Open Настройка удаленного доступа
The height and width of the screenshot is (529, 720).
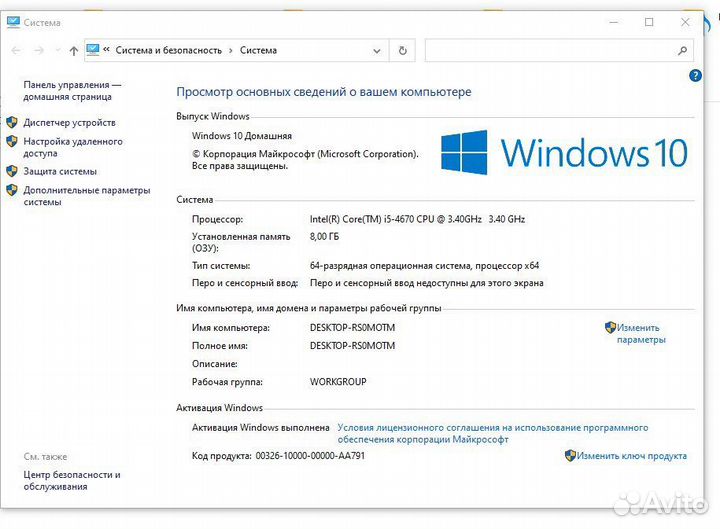point(73,147)
